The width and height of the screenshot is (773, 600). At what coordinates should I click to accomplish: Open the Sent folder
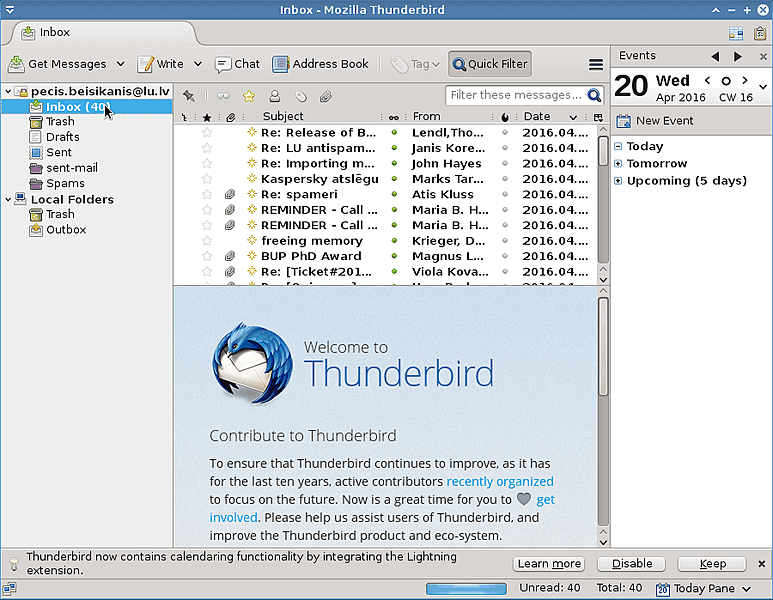[x=59, y=152]
